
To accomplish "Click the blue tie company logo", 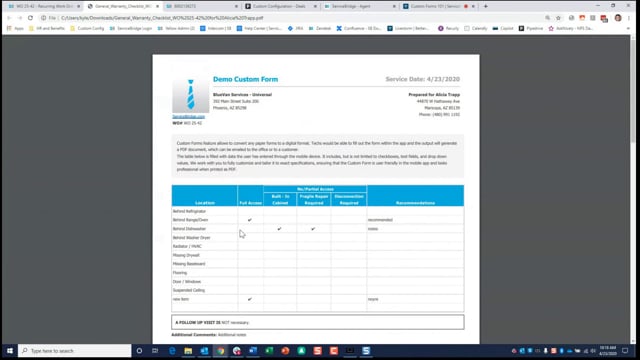I will click(x=191, y=94).
